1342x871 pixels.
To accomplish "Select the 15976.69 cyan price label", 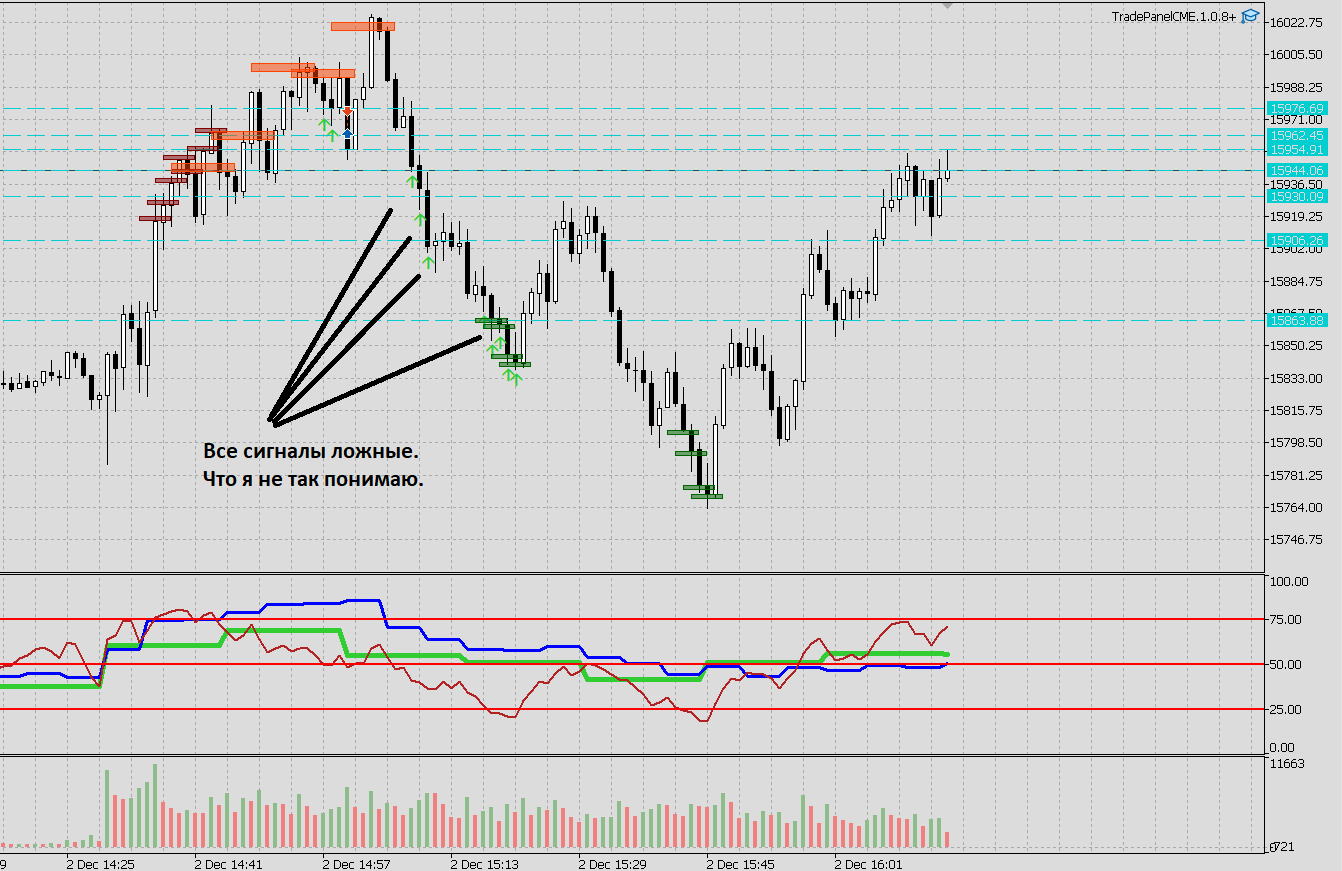I will click(x=1296, y=108).
